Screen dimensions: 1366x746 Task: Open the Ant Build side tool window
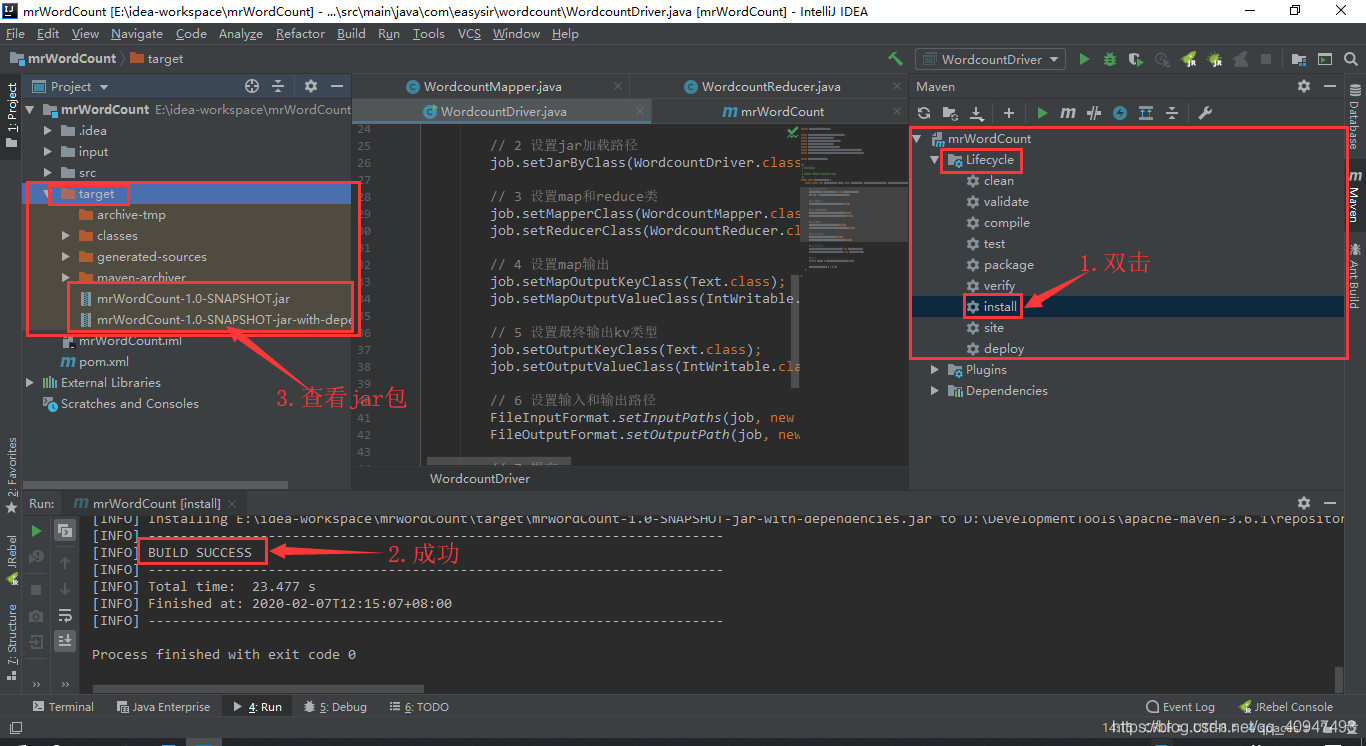(1354, 275)
